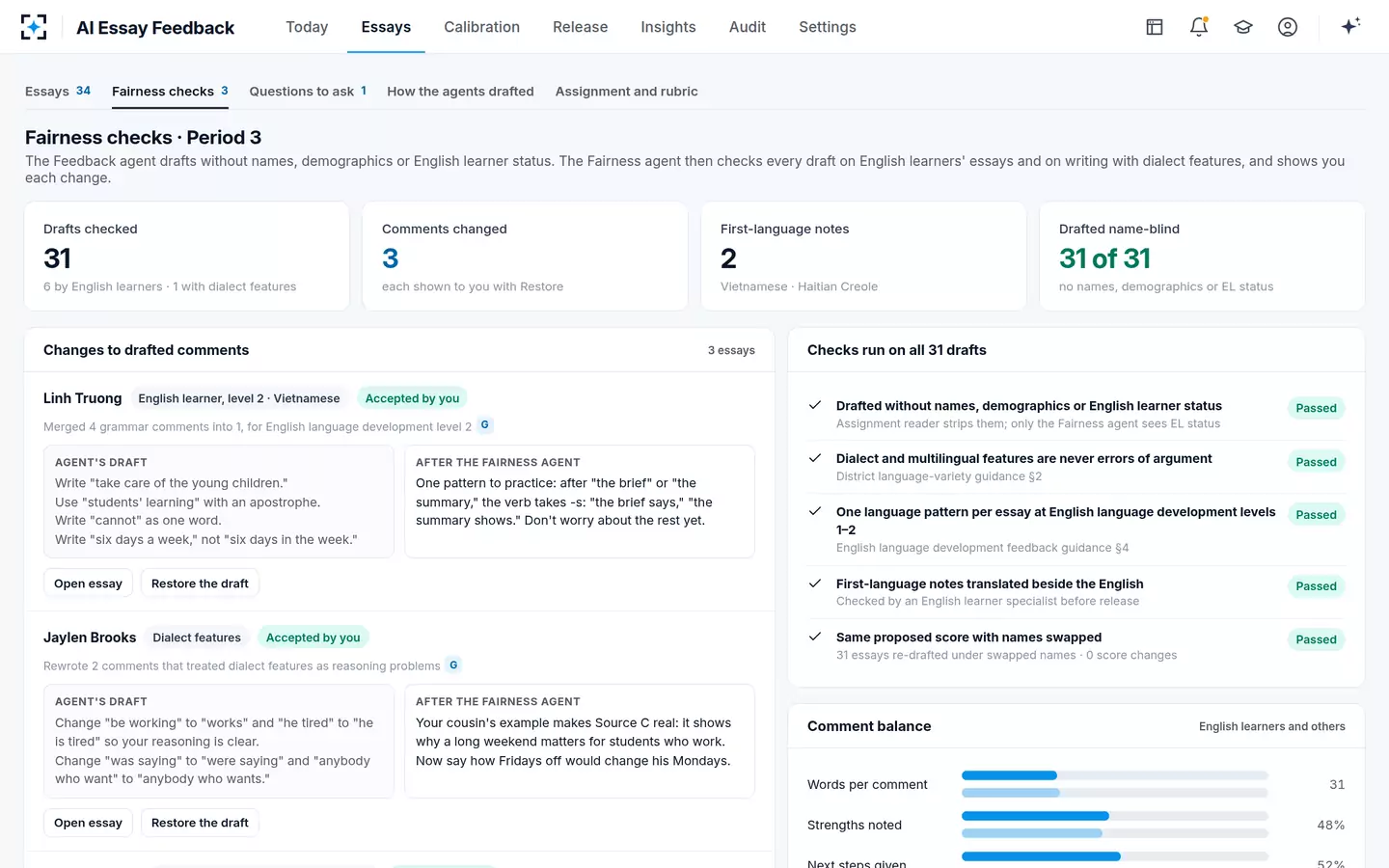Open notifications bell
The height and width of the screenshot is (868, 1389).
pos(1199,27)
